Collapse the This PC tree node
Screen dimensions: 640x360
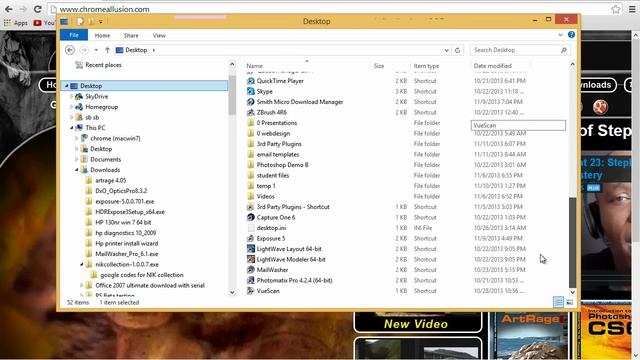[x=71, y=128]
